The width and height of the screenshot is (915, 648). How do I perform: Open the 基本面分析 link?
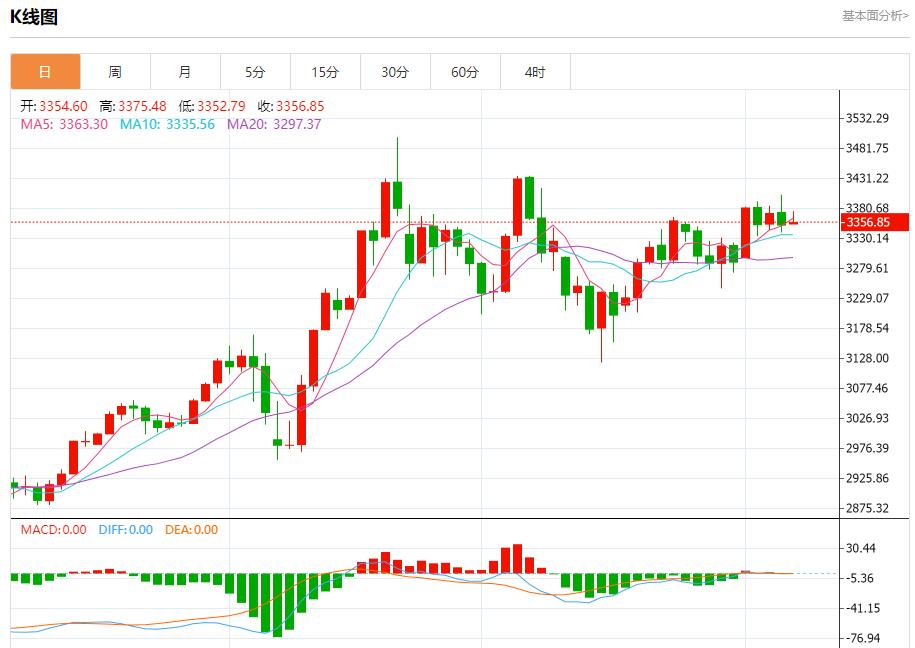(875, 16)
